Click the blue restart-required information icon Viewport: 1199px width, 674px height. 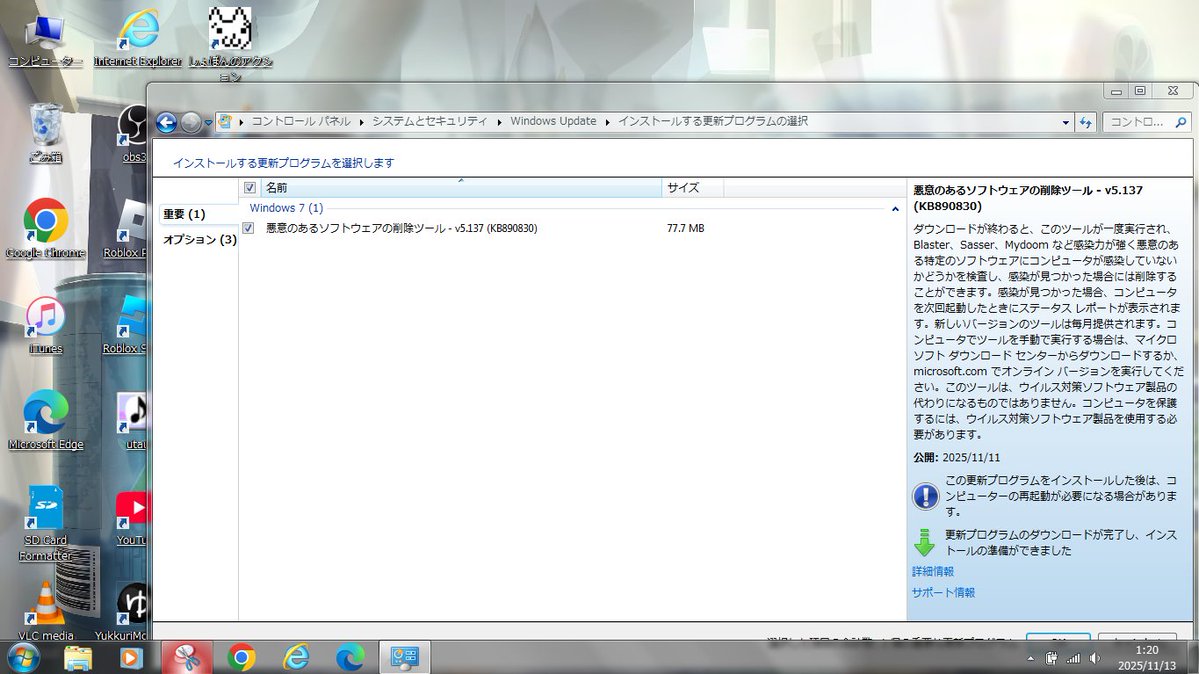coord(926,497)
